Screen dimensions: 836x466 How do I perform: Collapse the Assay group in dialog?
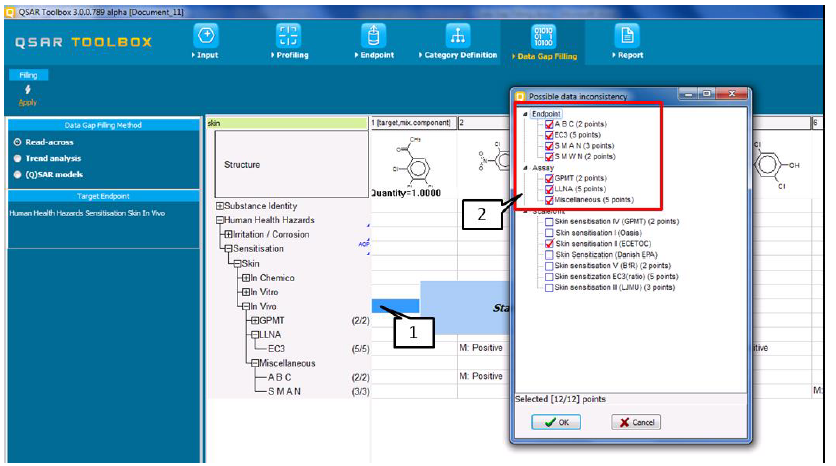(525, 168)
